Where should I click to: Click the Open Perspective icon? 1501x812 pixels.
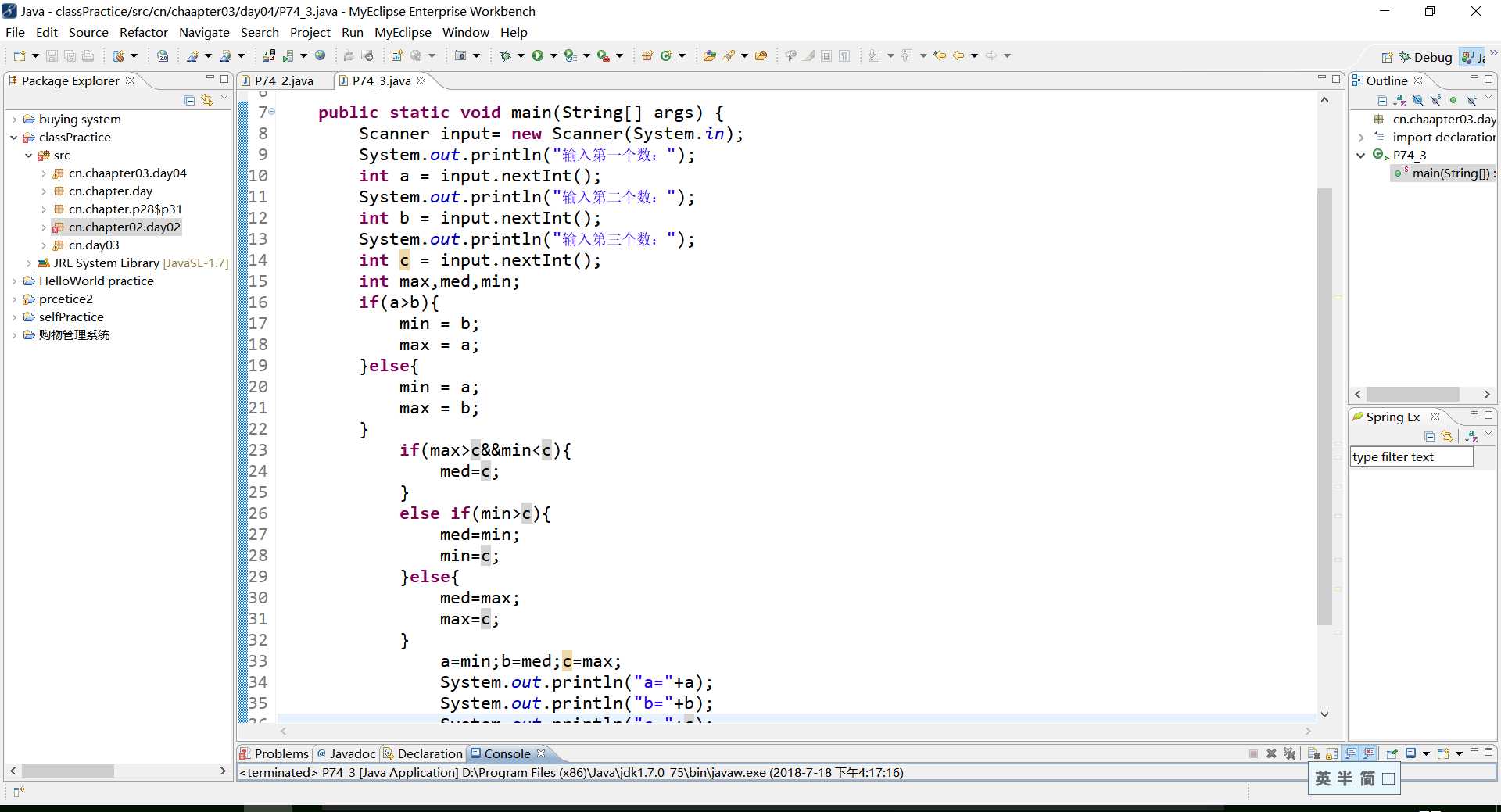coord(1387,57)
